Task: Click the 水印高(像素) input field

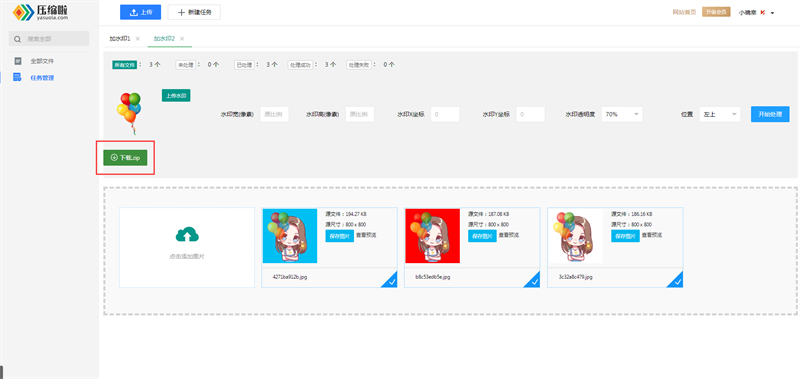Action: tap(360, 114)
